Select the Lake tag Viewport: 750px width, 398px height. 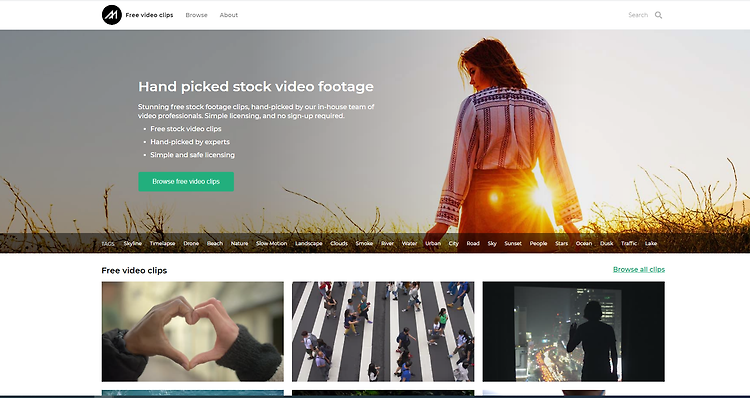pos(651,243)
